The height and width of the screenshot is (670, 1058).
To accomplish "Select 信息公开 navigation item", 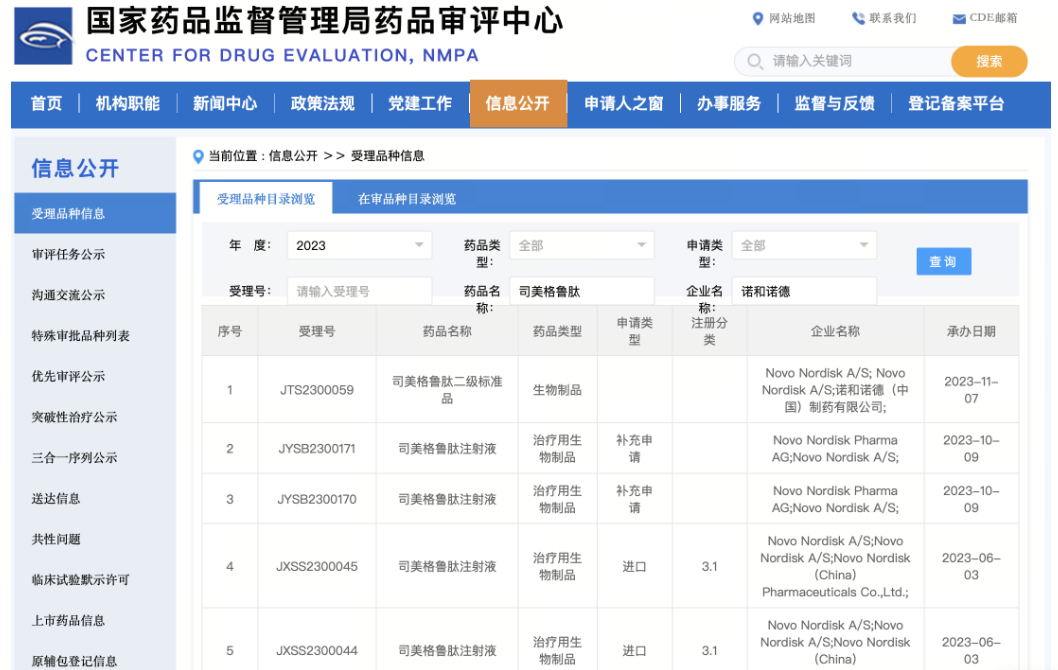I will click(x=518, y=103).
